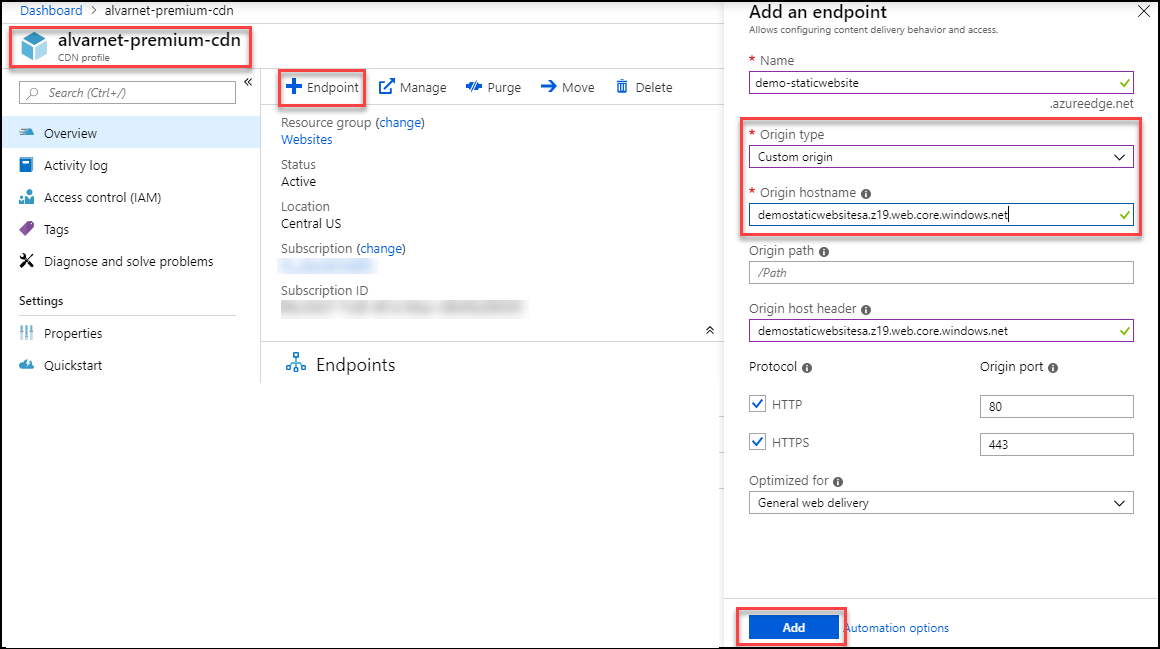Viewport: 1160px width, 649px height.
Task: Open Diagnose and solve problems
Action: pyautogui.click(x=131, y=261)
